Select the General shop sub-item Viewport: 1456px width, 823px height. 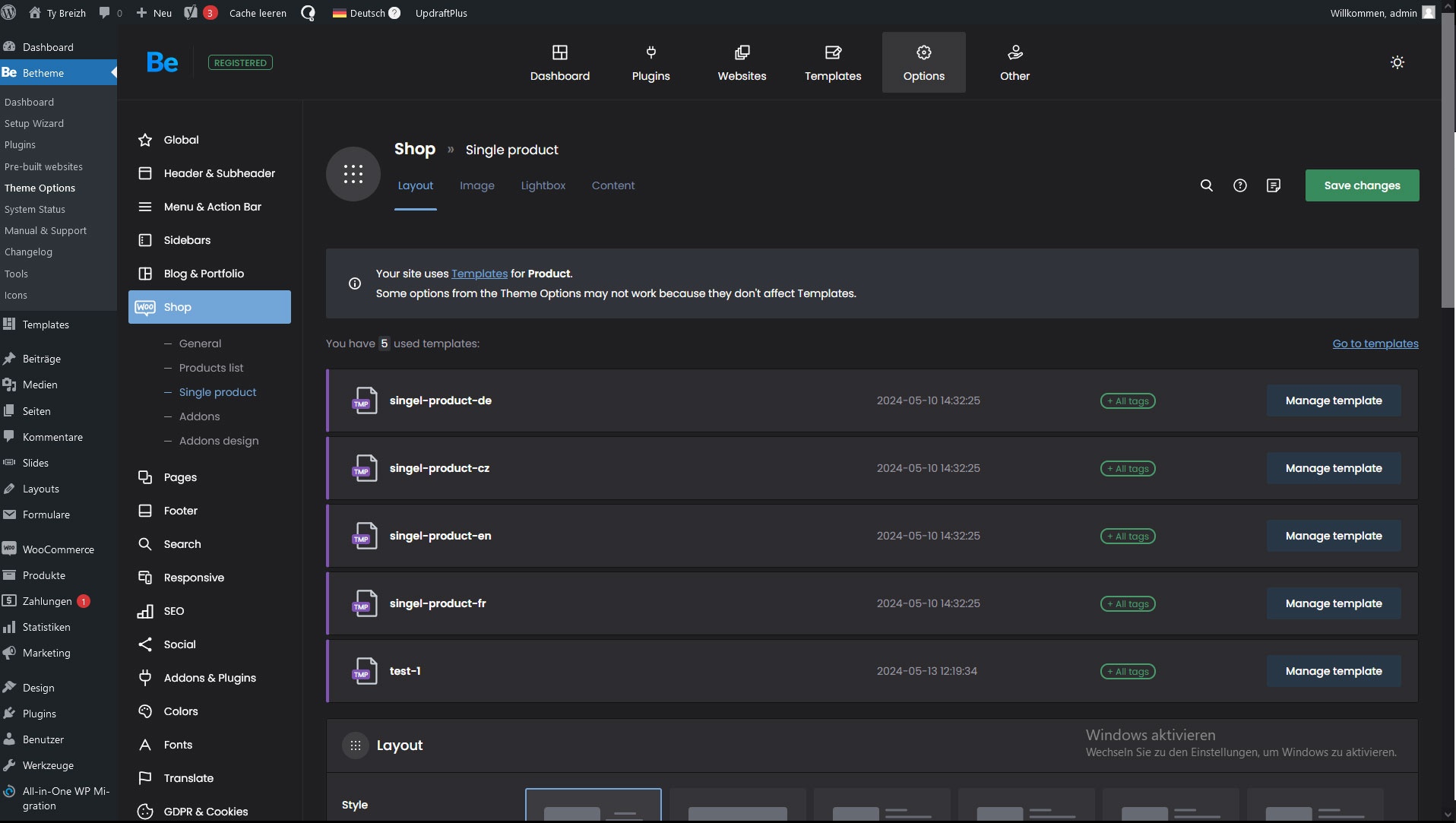(x=200, y=343)
